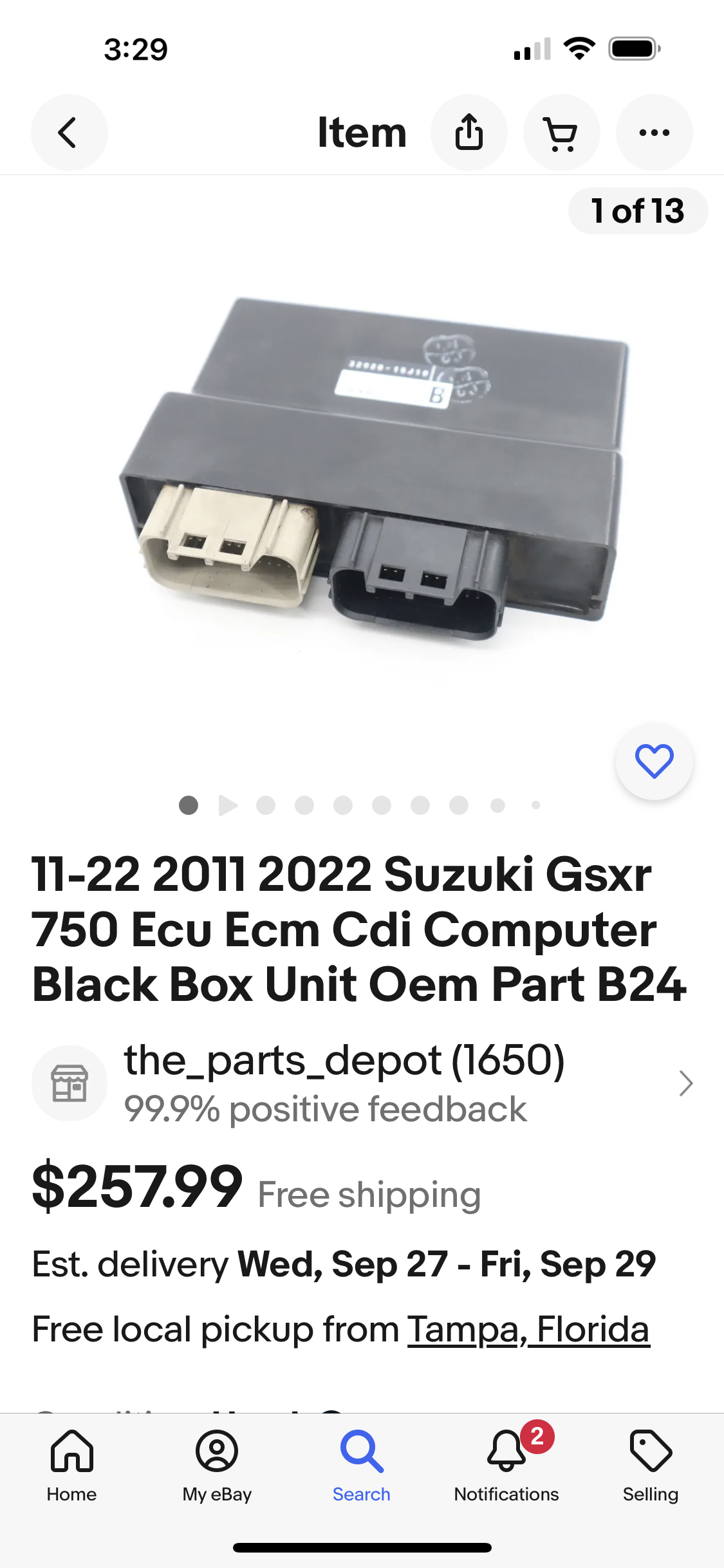Tap the back arrow button
This screenshot has width=724, height=1568.
(x=69, y=133)
